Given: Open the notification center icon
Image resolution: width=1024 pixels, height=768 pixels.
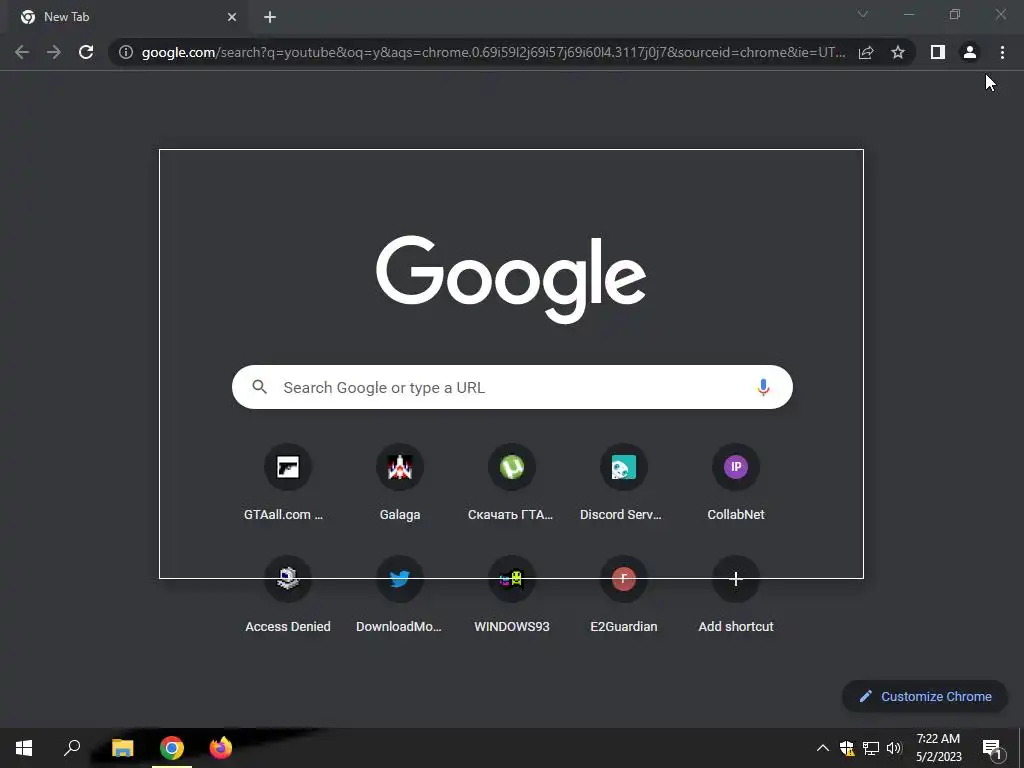Looking at the screenshot, I should [x=993, y=749].
